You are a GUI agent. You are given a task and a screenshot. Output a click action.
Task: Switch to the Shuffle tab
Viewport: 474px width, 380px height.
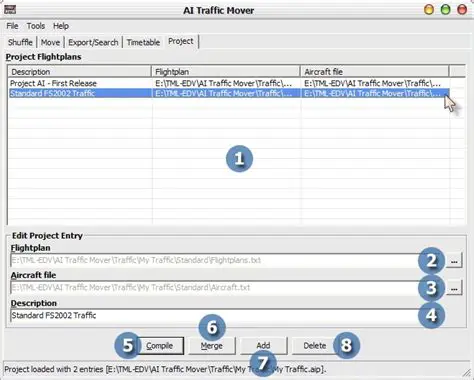pos(20,42)
